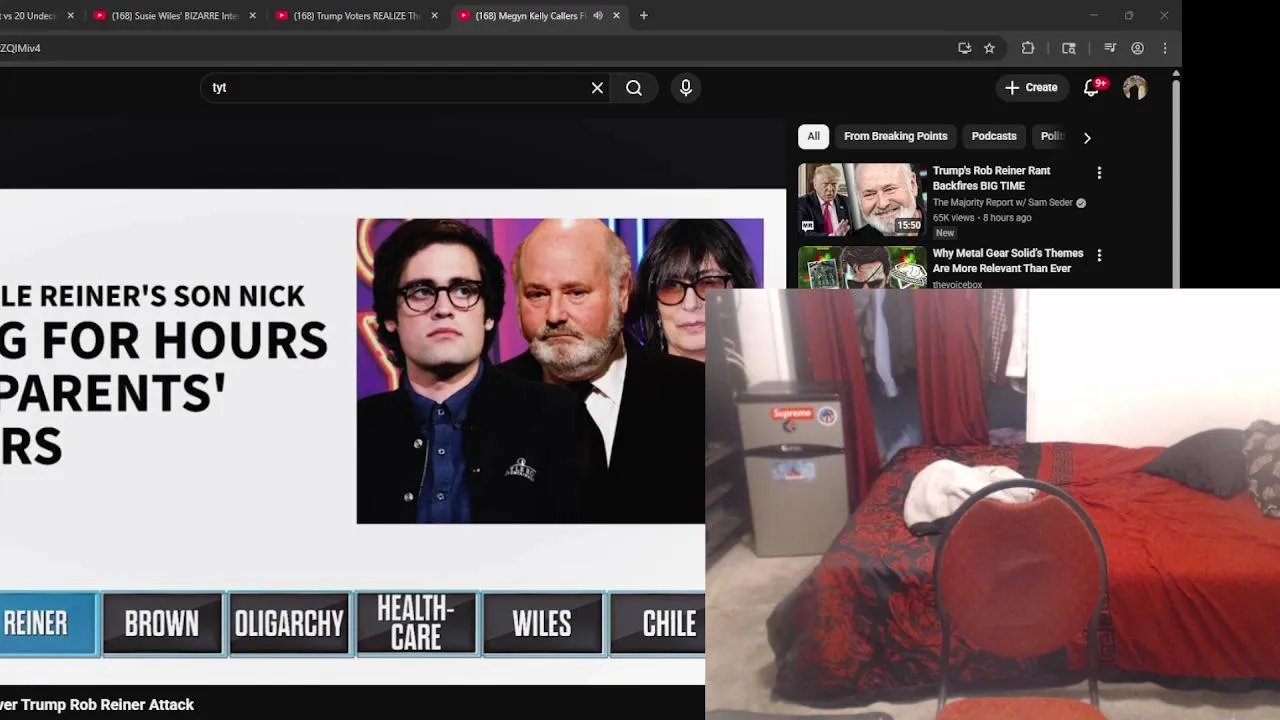The height and width of the screenshot is (720, 1280).
Task: Click the 'New' badge under Majority Report video
Action: pos(945,233)
